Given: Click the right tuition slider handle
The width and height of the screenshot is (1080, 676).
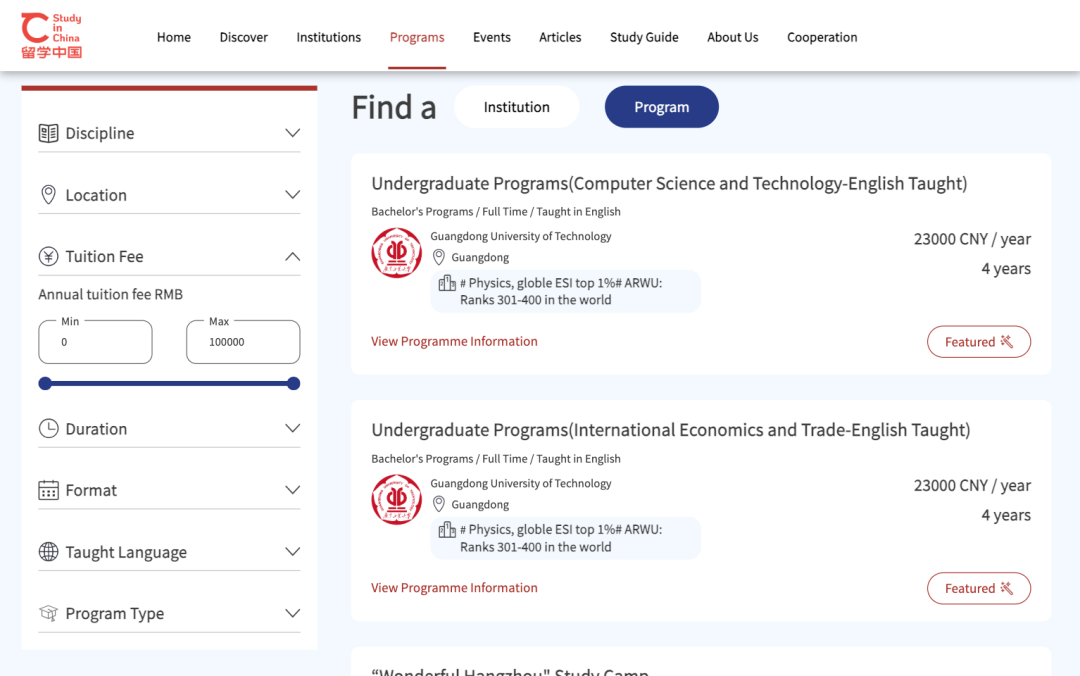Looking at the screenshot, I should click(293, 383).
